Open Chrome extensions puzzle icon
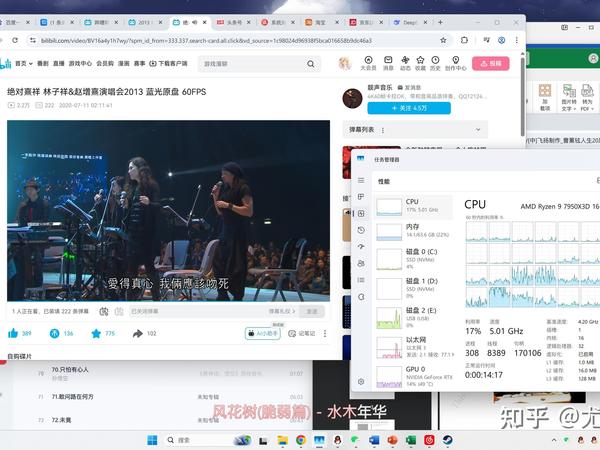This screenshot has width=600, height=450. 464,40
